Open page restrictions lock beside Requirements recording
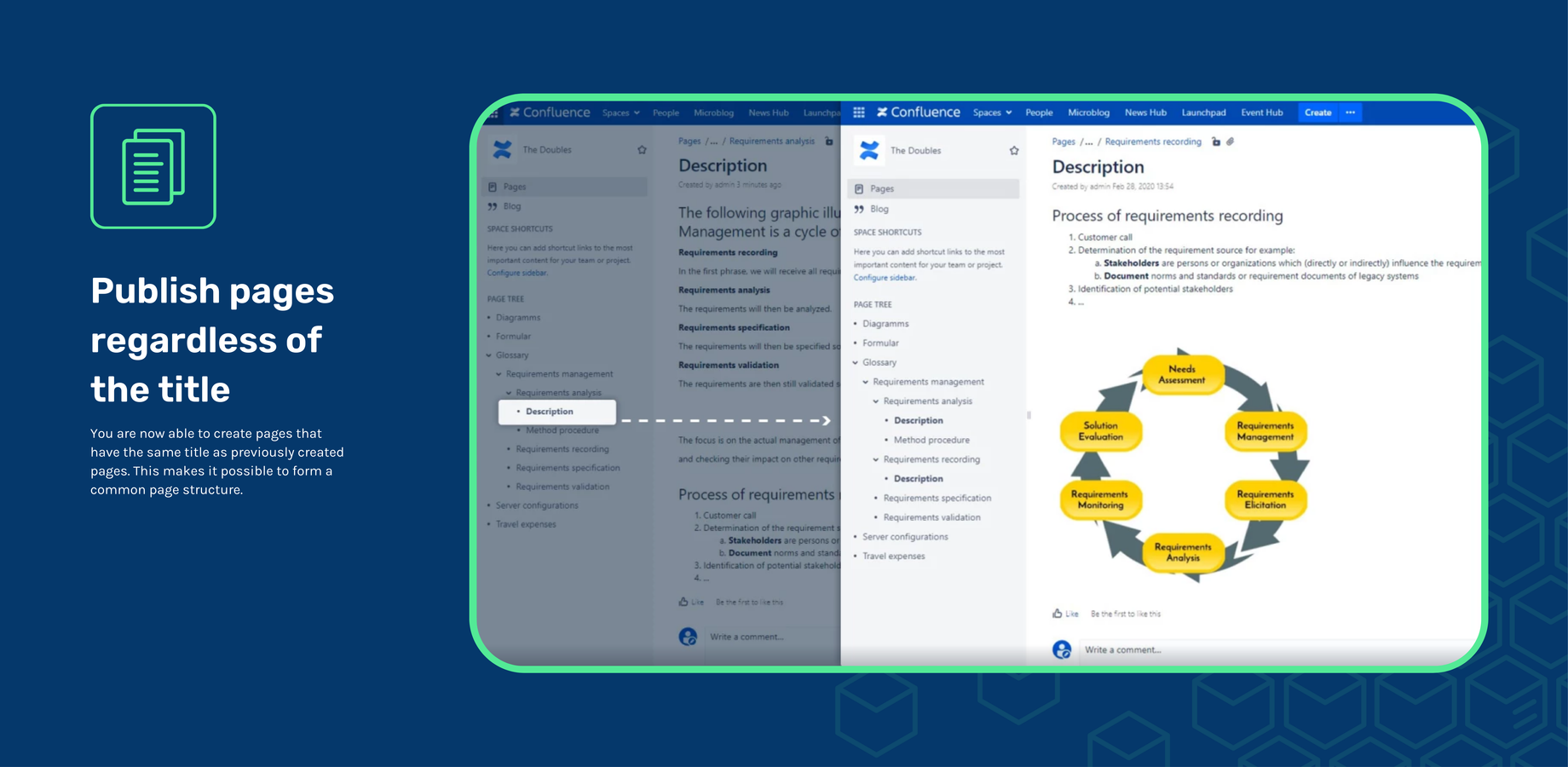 coord(1216,142)
